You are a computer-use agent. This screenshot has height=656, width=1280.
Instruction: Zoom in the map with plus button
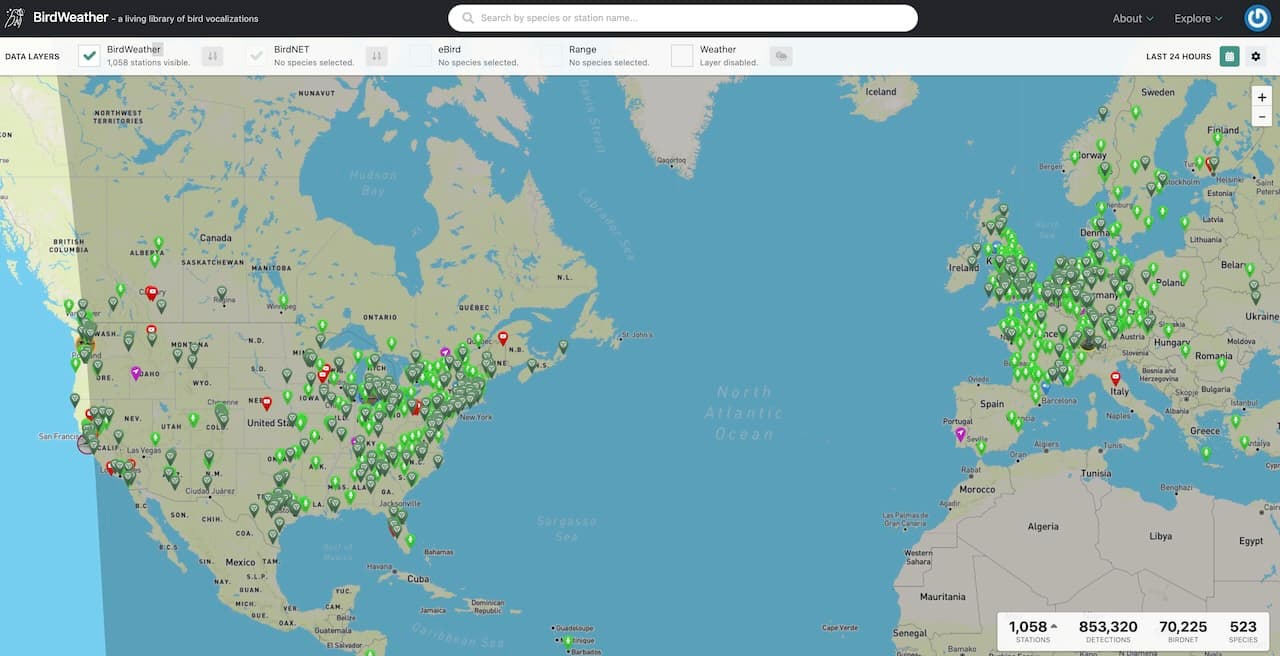[1262, 97]
